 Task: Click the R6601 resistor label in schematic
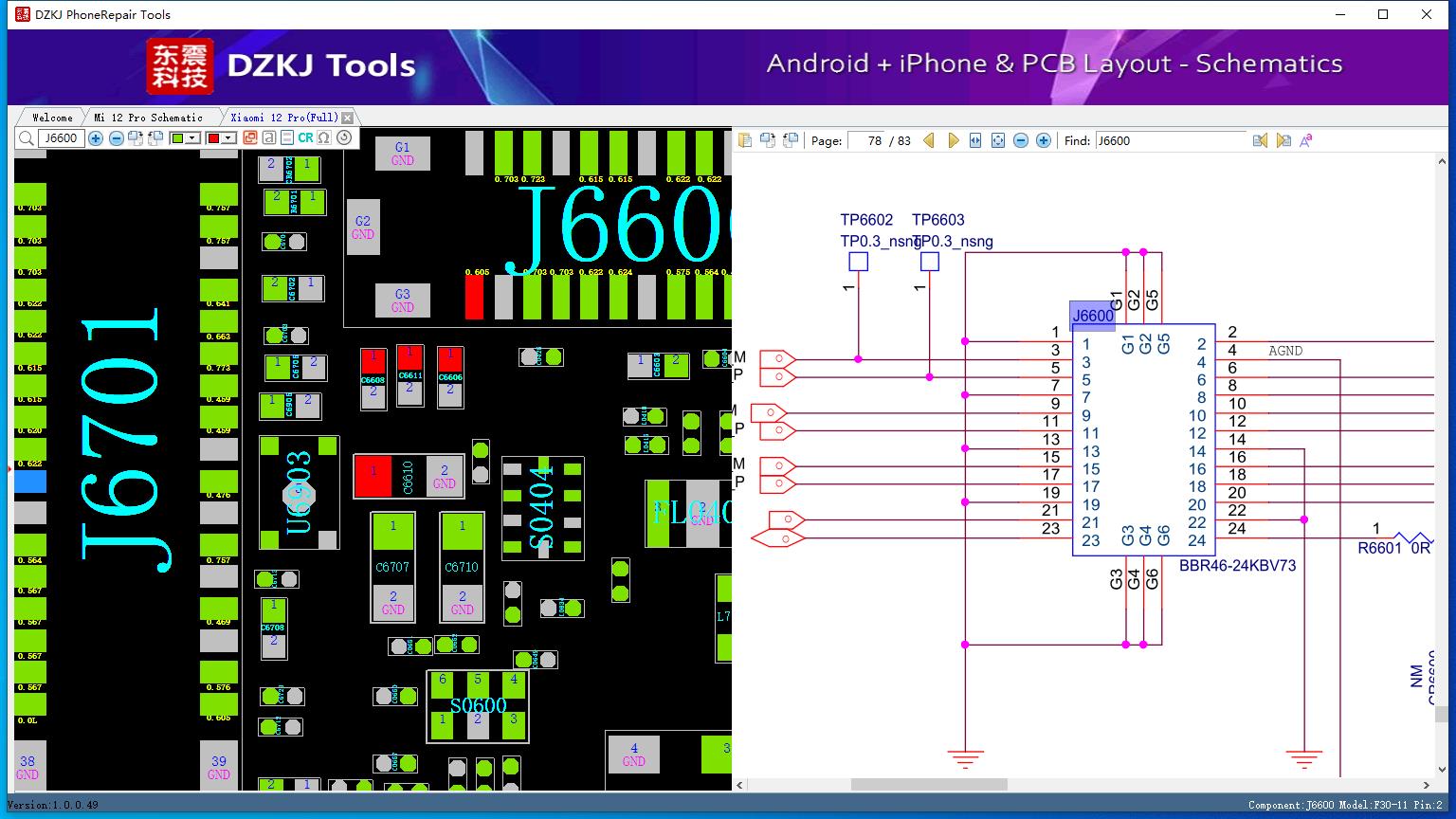[x=1379, y=548]
